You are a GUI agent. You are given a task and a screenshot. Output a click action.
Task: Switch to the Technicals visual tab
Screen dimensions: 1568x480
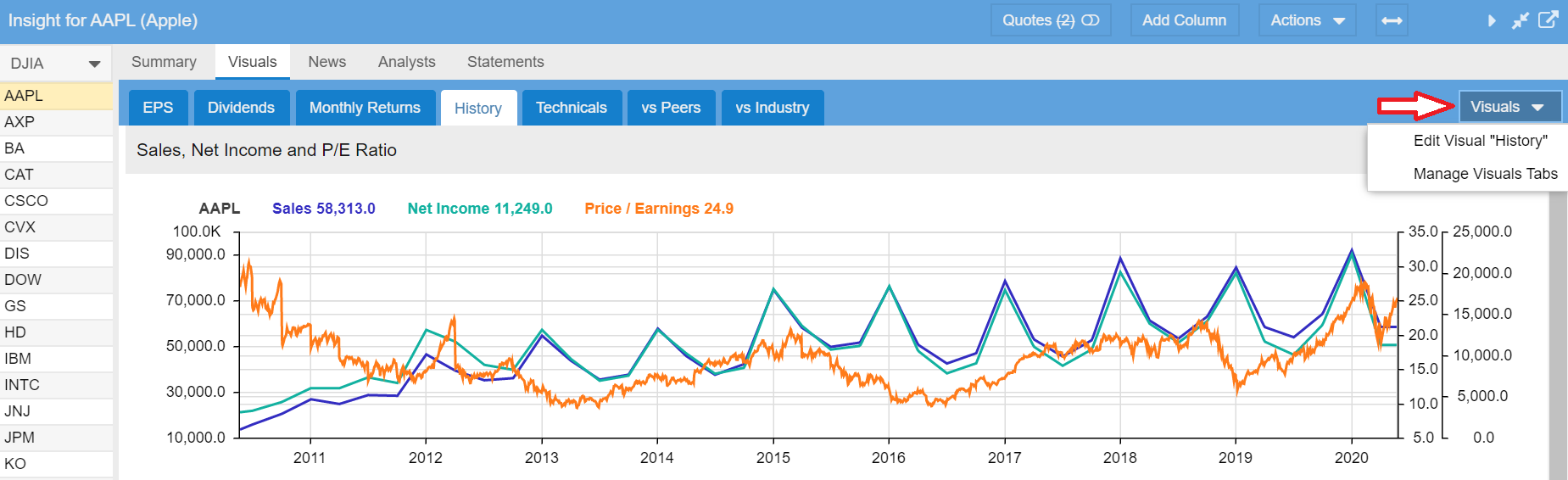click(572, 108)
